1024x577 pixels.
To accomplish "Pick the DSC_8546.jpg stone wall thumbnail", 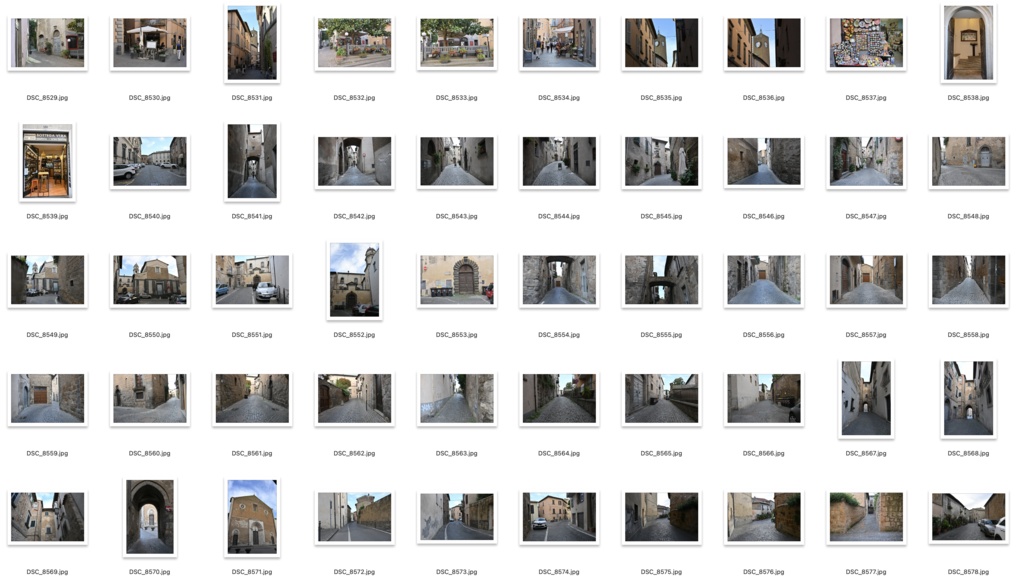I will pyautogui.click(x=763, y=161).
